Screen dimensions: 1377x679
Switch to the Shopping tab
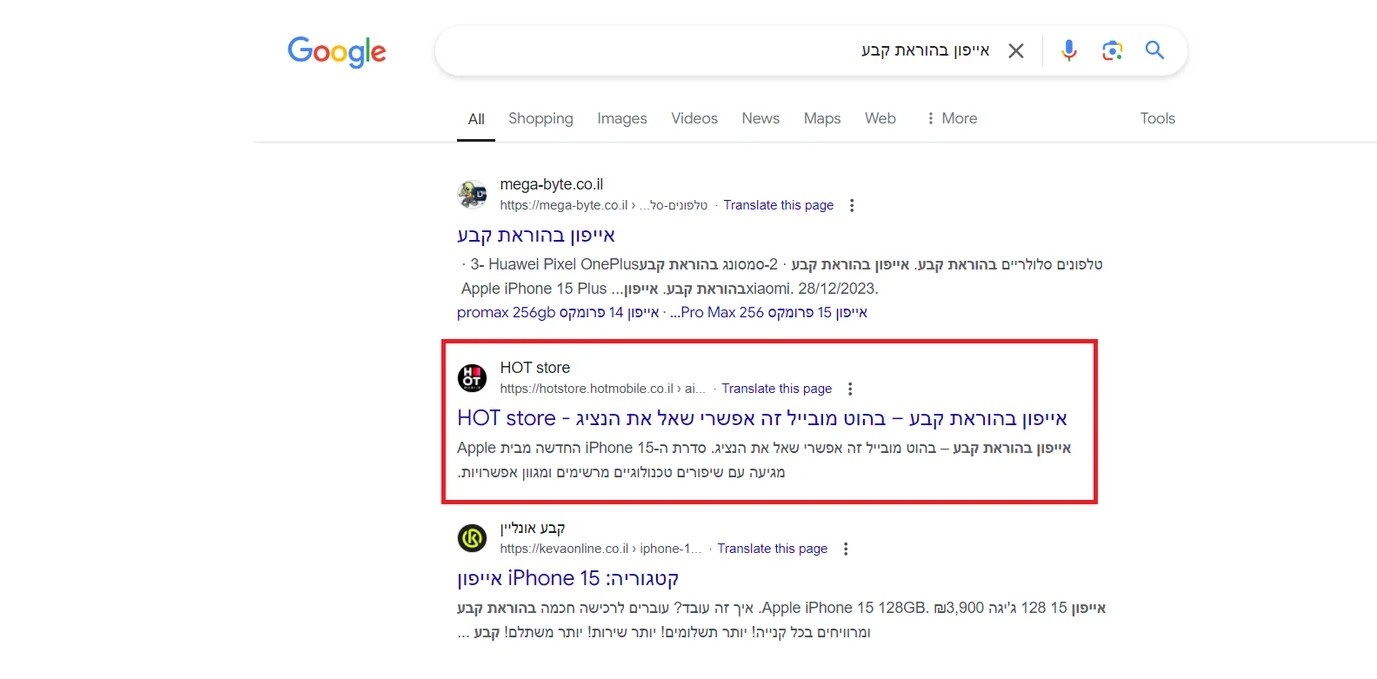[540, 118]
